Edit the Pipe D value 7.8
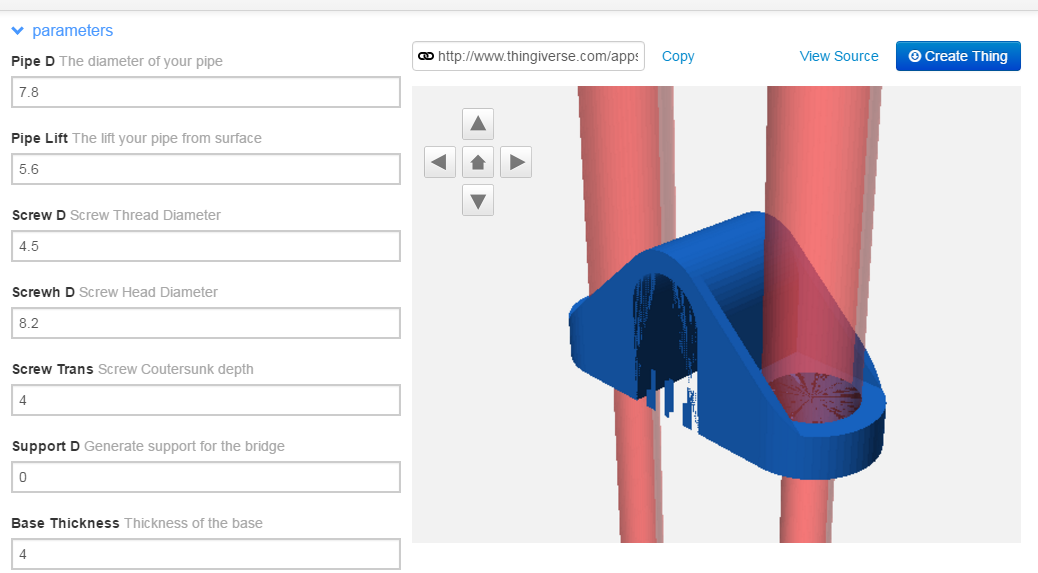The height and width of the screenshot is (573, 1038). click(206, 92)
